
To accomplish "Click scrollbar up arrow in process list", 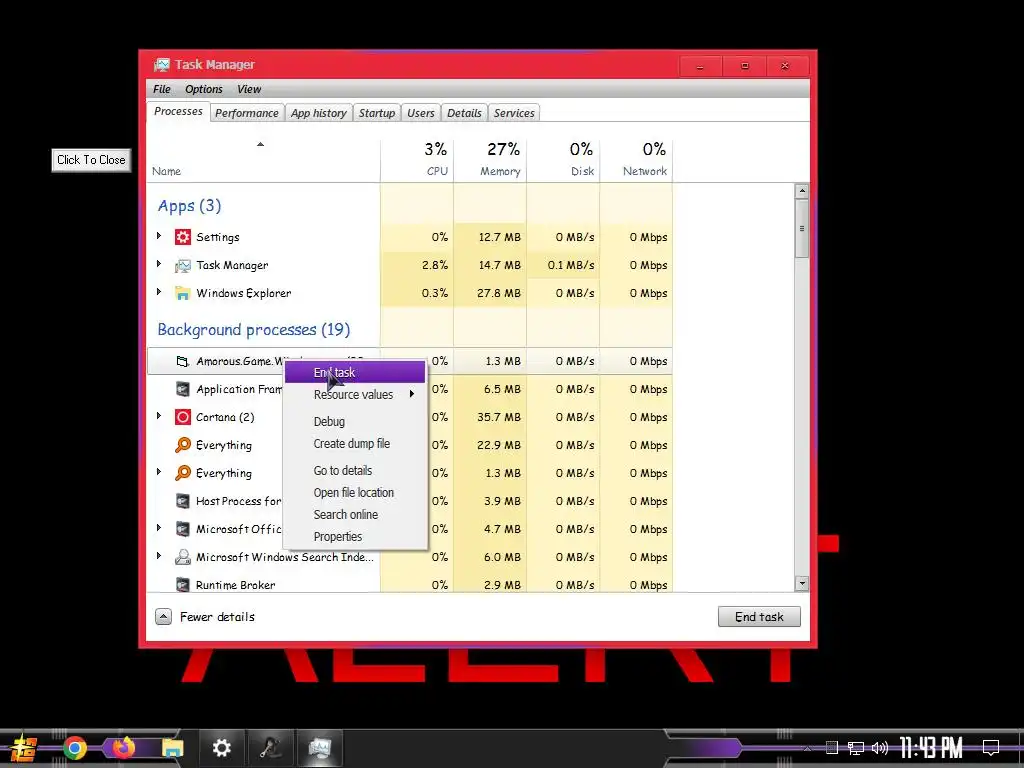I will click(801, 191).
